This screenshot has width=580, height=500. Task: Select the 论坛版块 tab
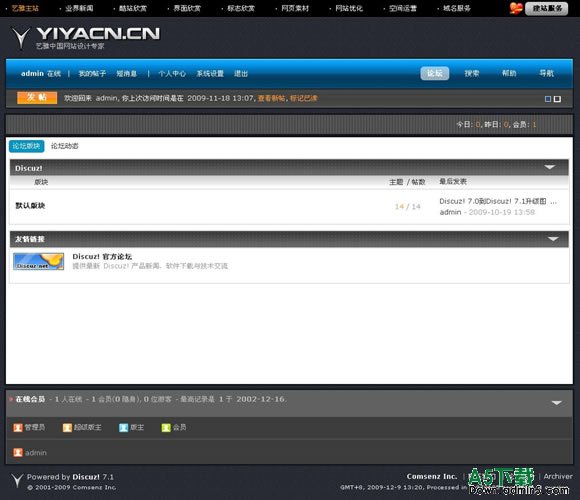click(27, 146)
